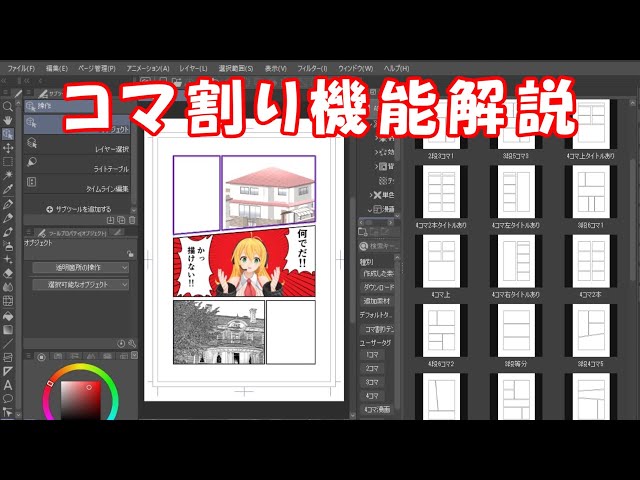Click サブツールを追加する button
The width and height of the screenshot is (640, 480).
(78, 209)
